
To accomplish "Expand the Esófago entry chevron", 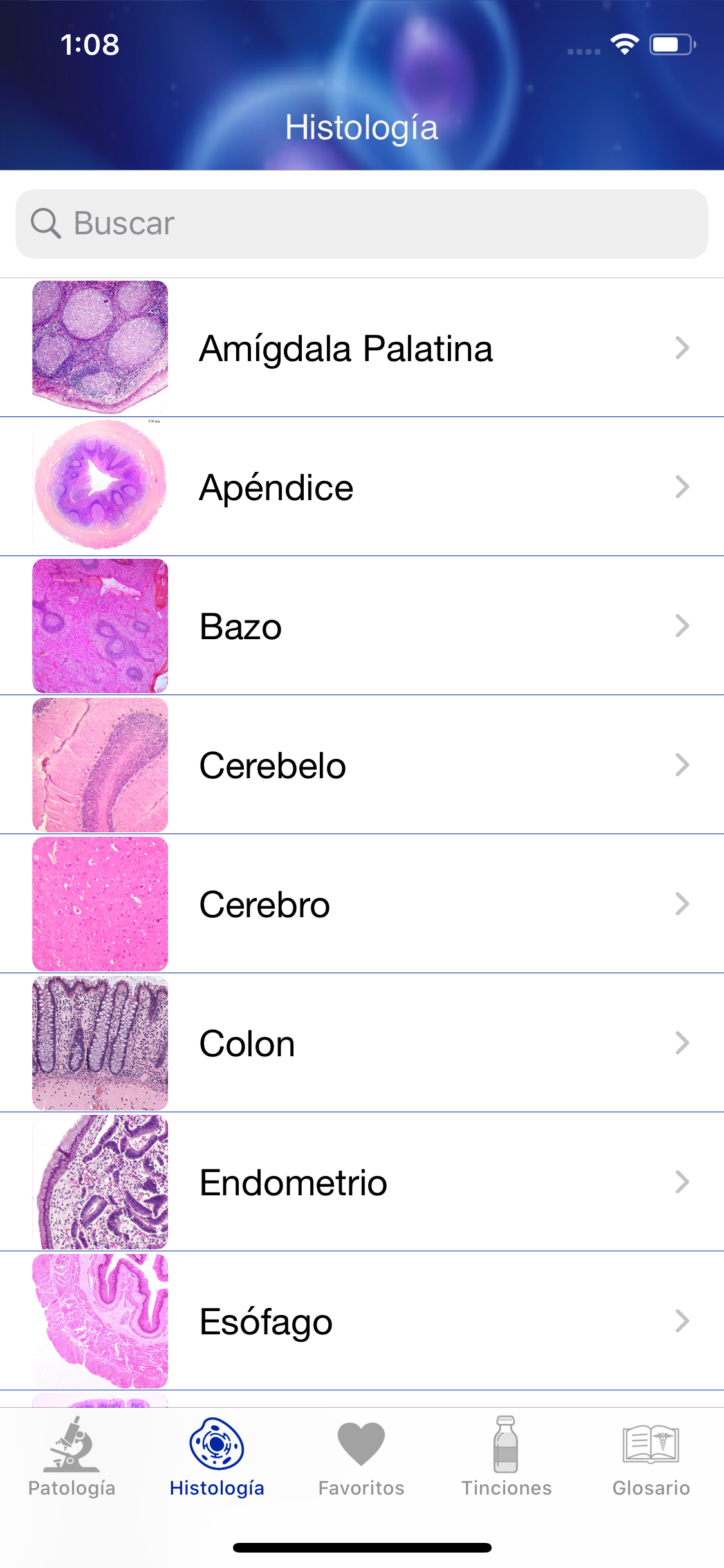I will tap(682, 1321).
